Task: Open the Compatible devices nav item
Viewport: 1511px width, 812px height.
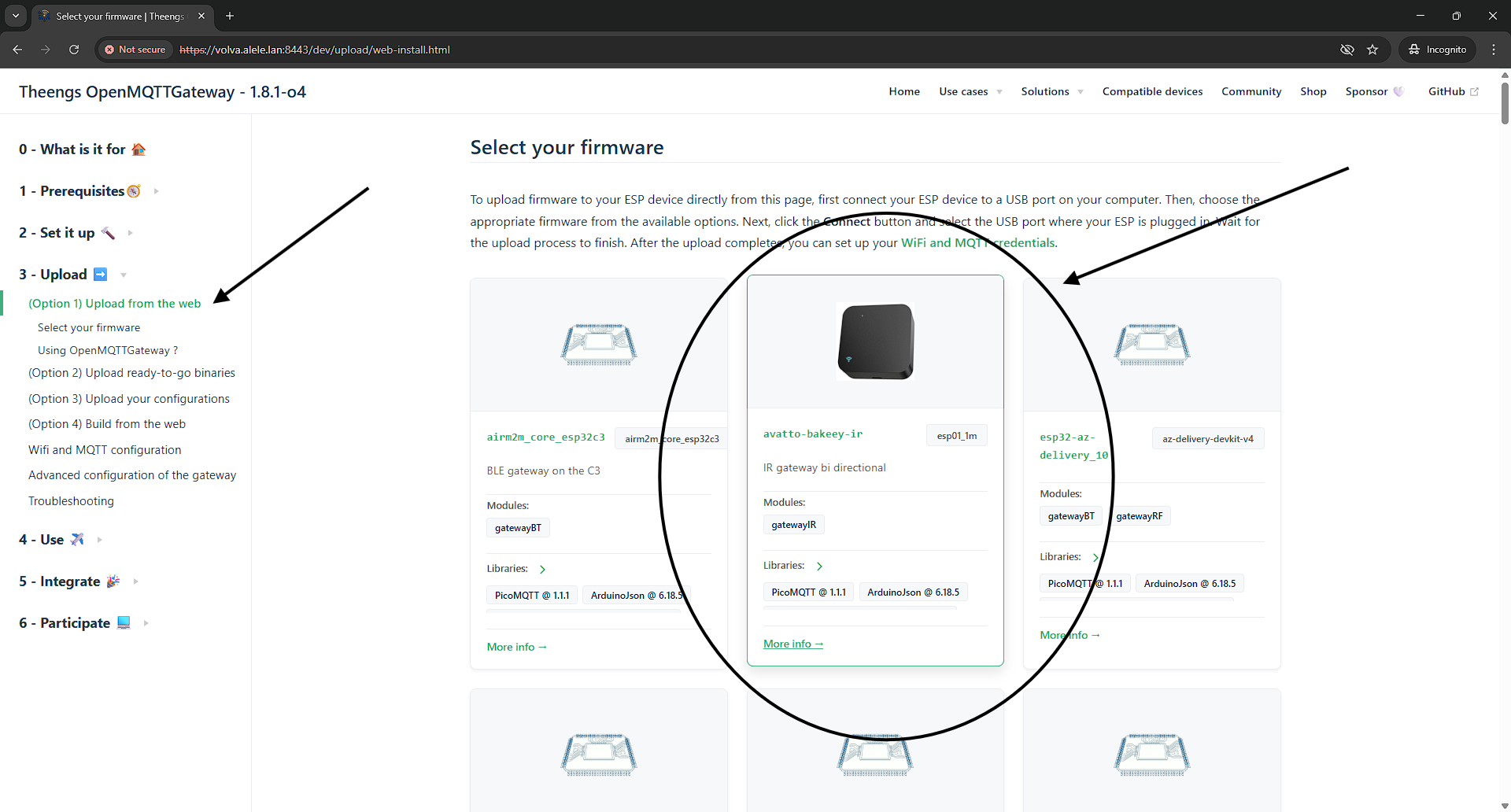Action: (1152, 92)
